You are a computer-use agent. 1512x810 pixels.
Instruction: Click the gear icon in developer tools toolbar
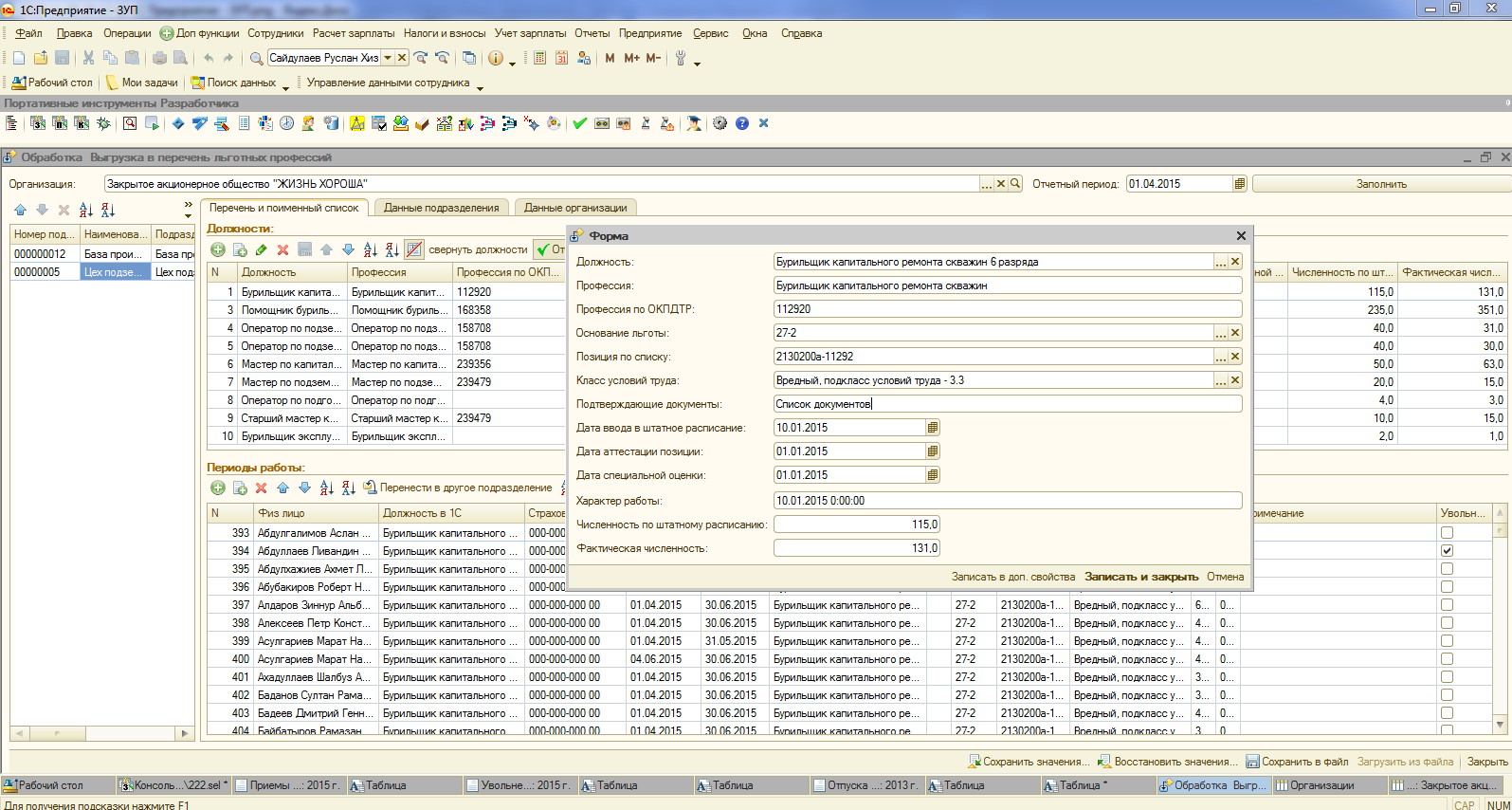pos(720,123)
